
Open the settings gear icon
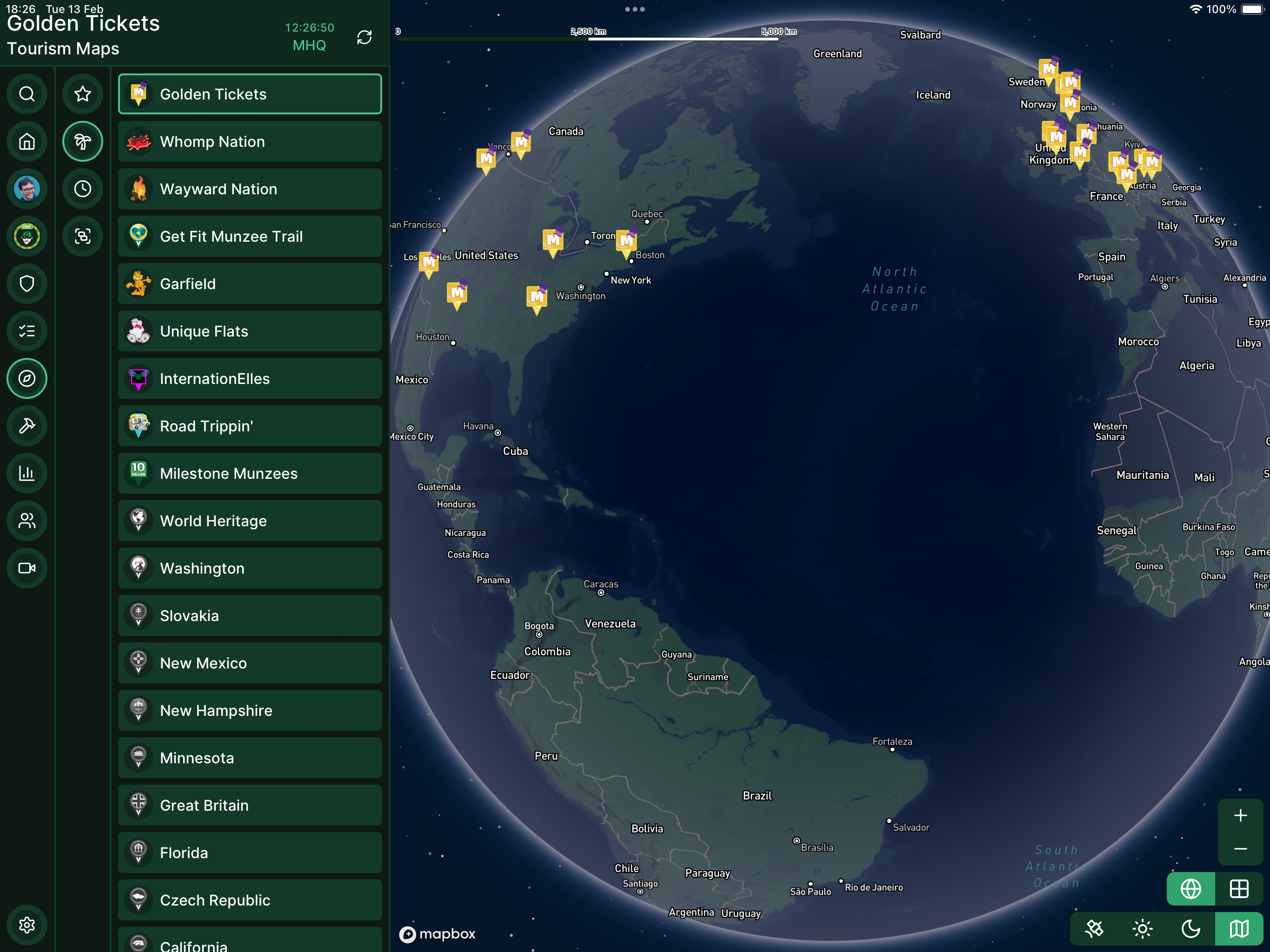[x=27, y=925]
